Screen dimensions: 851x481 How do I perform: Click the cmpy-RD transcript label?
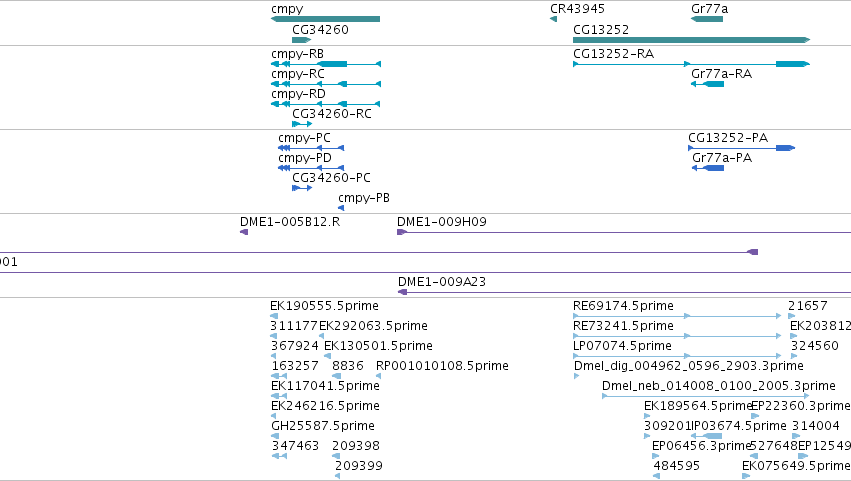click(x=299, y=94)
